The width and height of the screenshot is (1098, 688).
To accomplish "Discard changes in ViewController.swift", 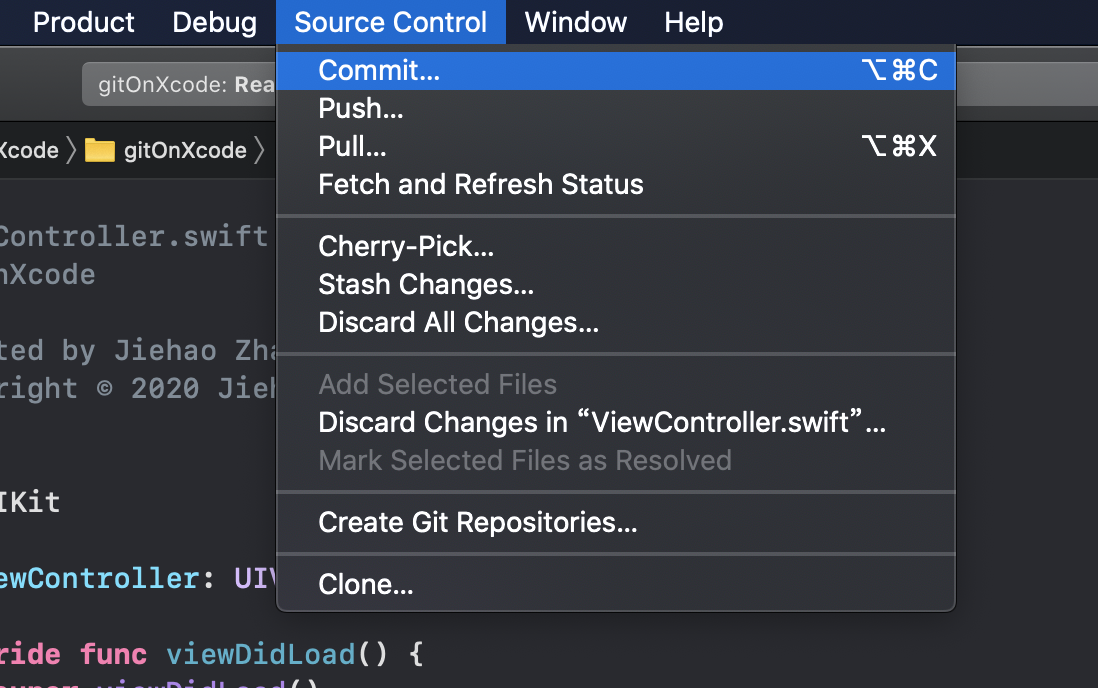I will tap(602, 422).
